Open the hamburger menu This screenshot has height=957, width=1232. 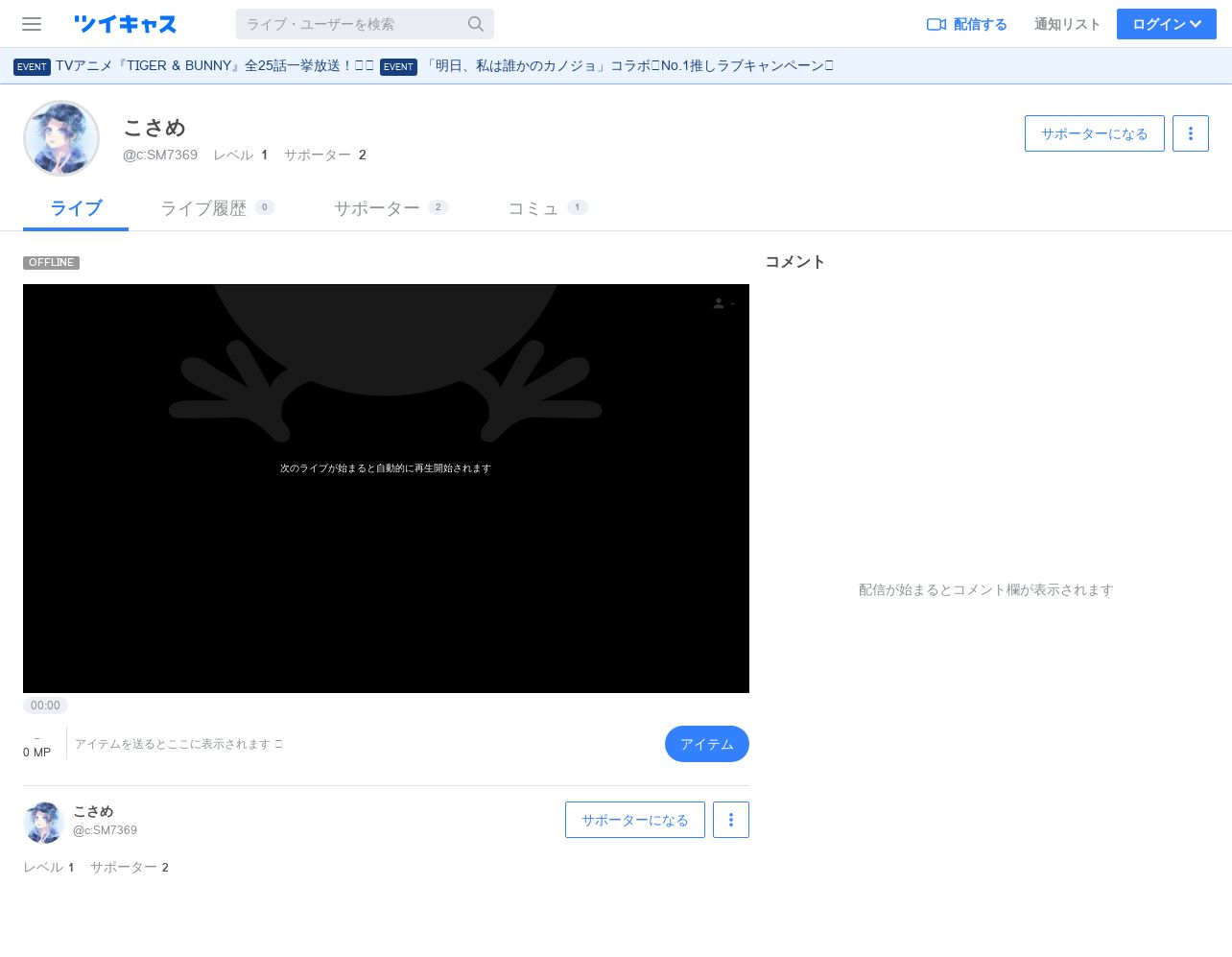[x=32, y=24]
